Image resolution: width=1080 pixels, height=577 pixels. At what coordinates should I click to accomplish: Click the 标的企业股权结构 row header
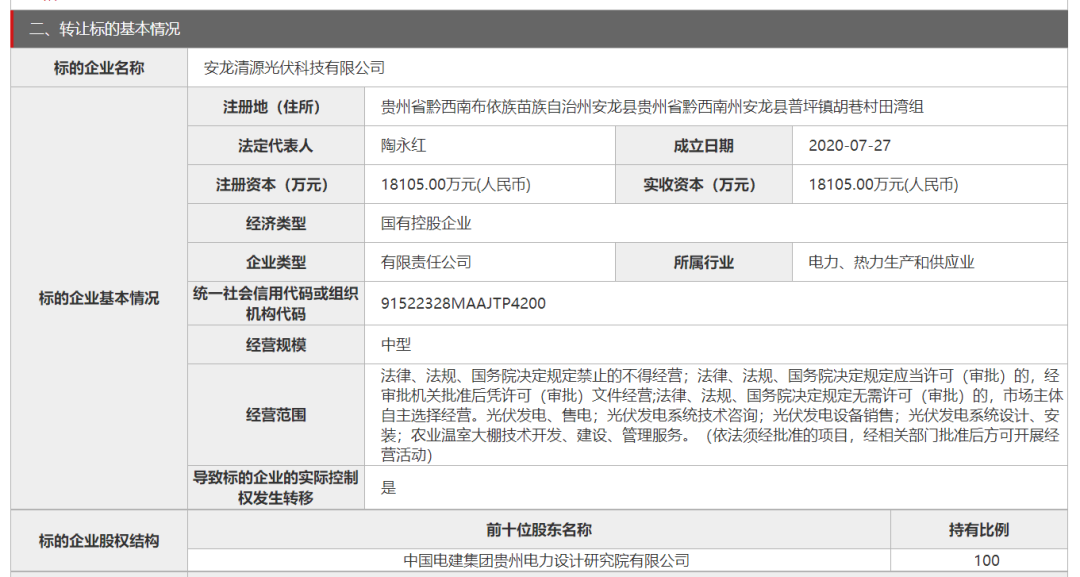(99, 541)
